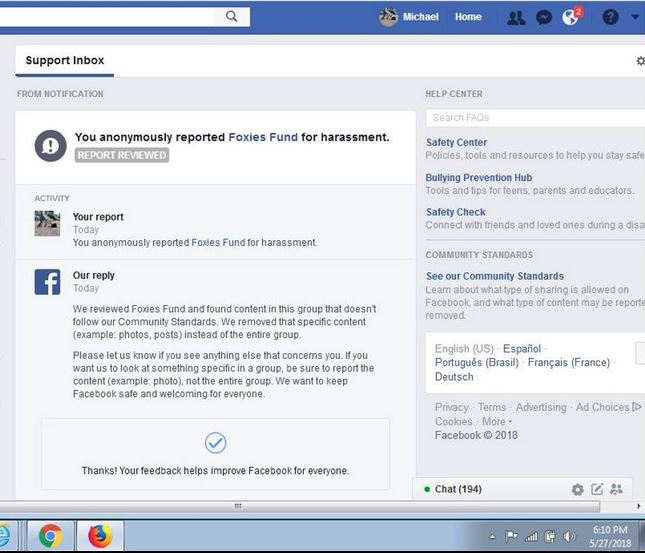
Task: Click the report exclamation icon
Action: (51, 146)
